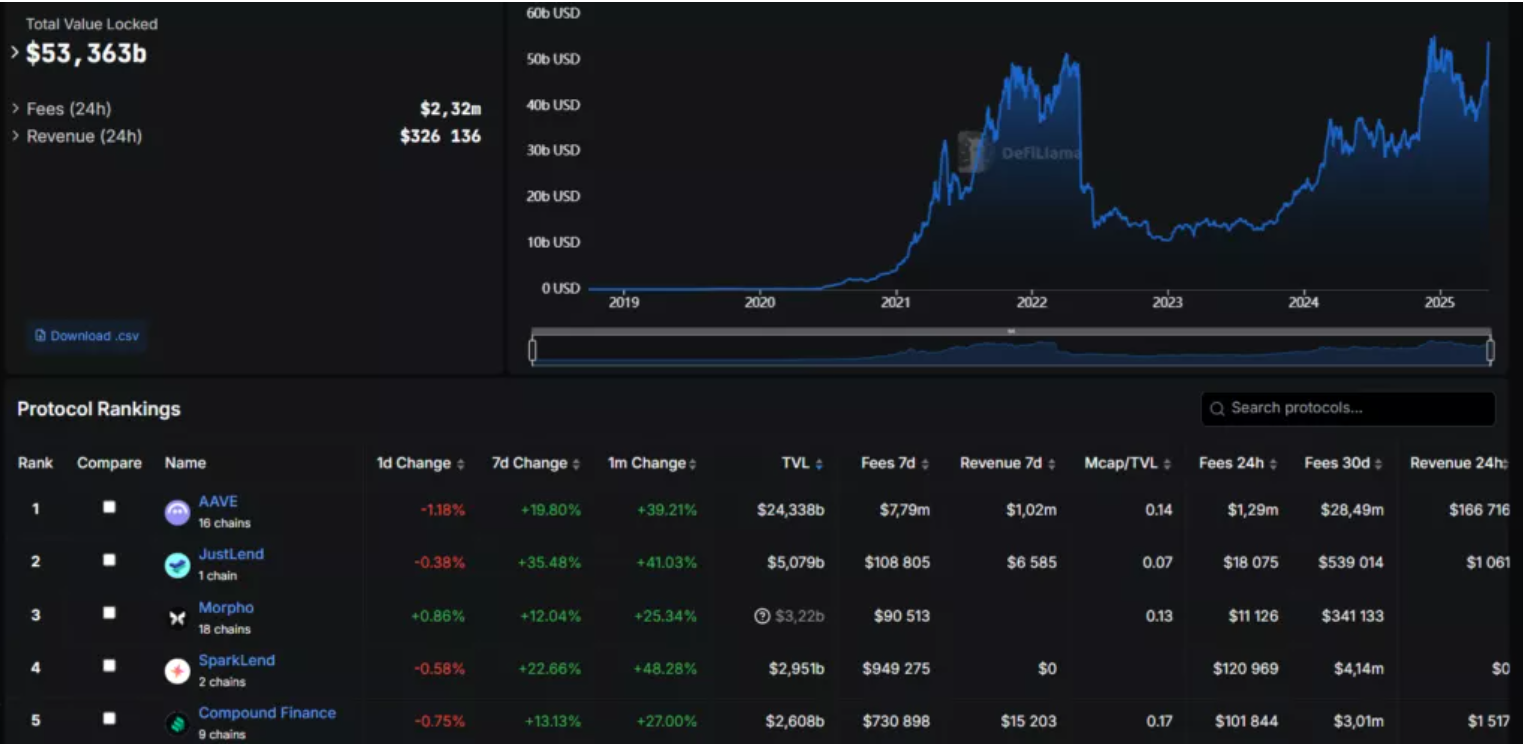
Task: Sort by Fees 7d column arrows
Action: 925,464
